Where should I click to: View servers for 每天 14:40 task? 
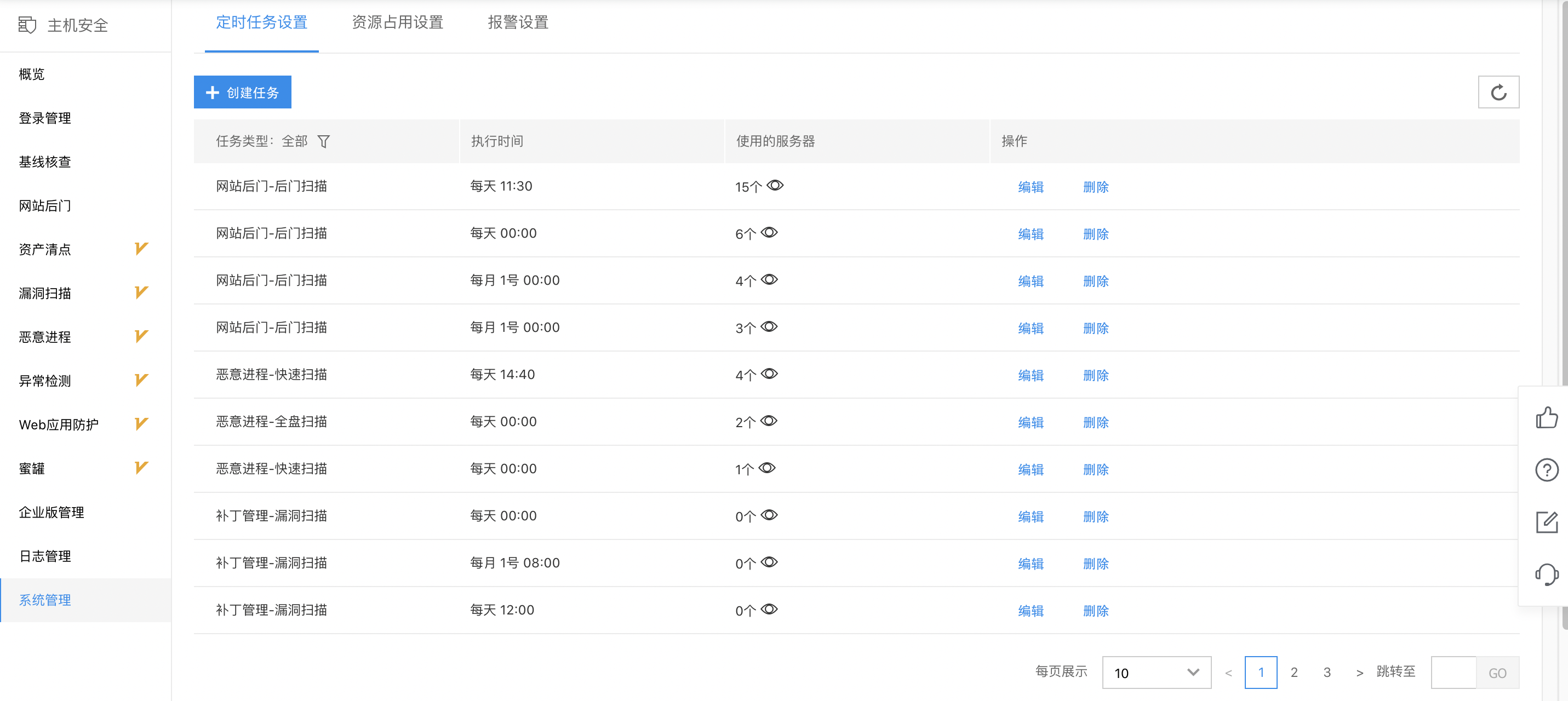pyautogui.click(x=769, y=374)
